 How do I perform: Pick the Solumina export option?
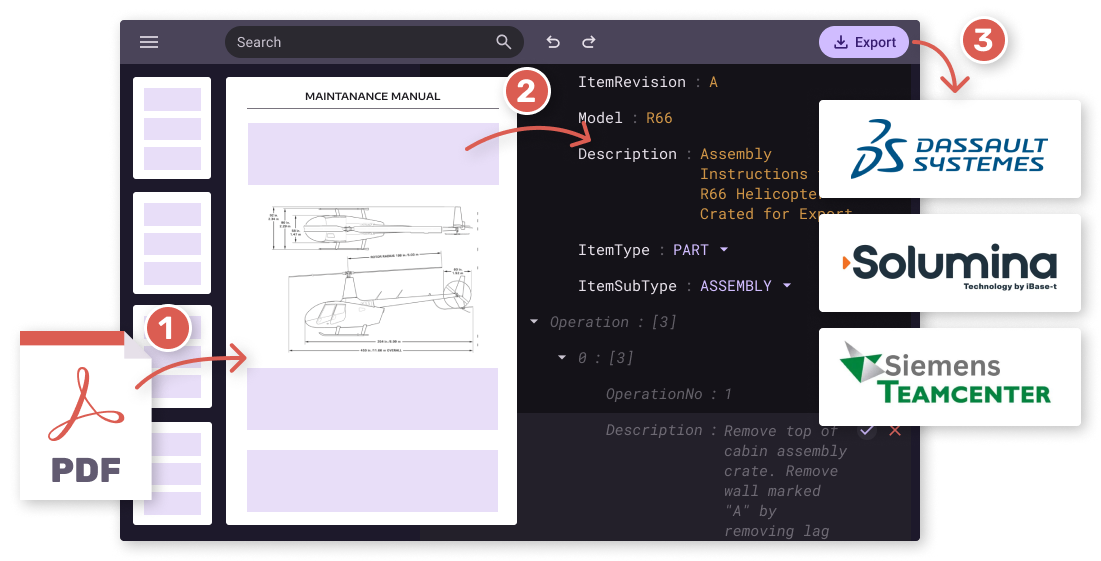pyautogui.click(x=949, y=263)
